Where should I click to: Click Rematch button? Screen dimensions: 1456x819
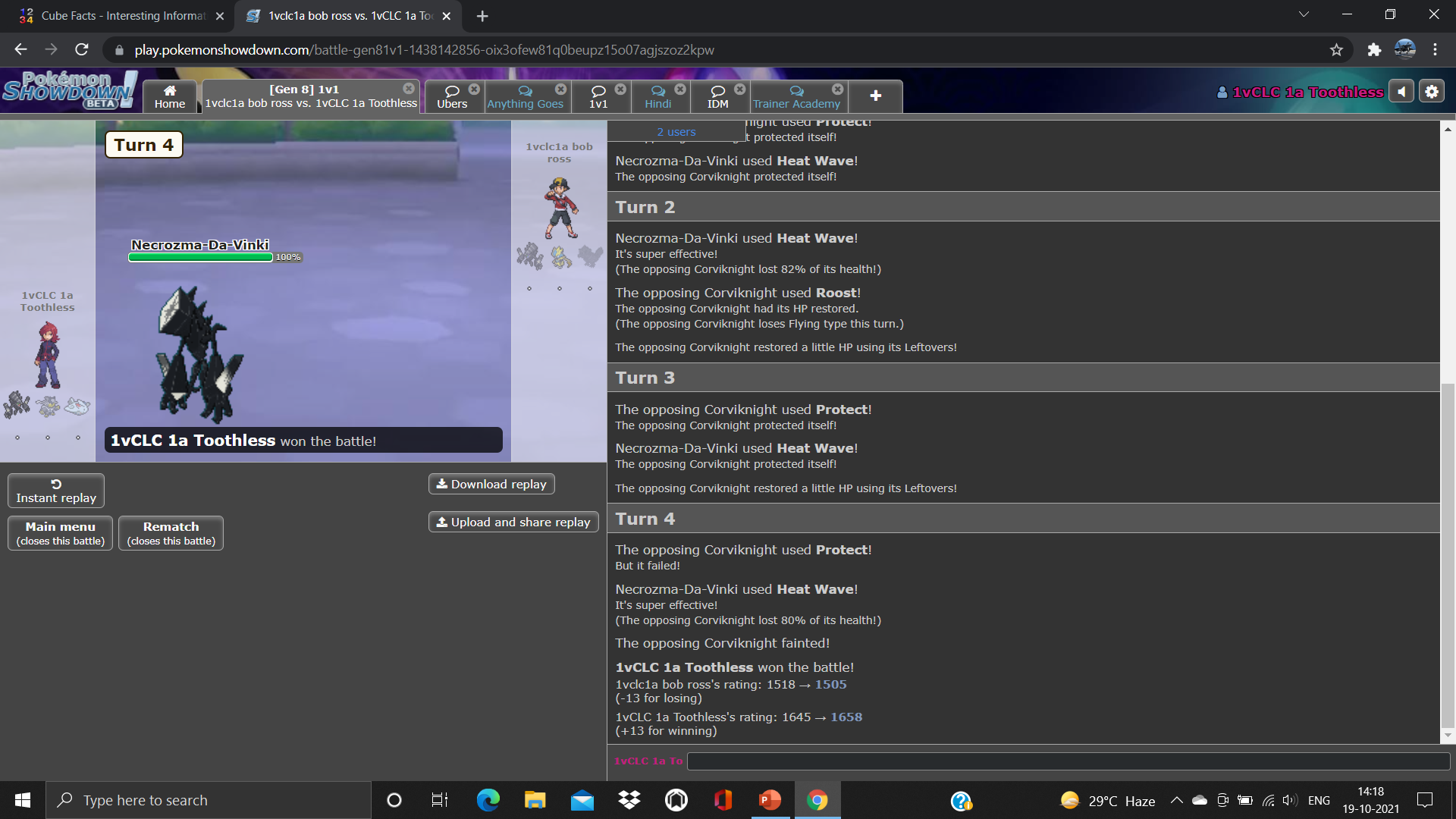click(171, 533)
